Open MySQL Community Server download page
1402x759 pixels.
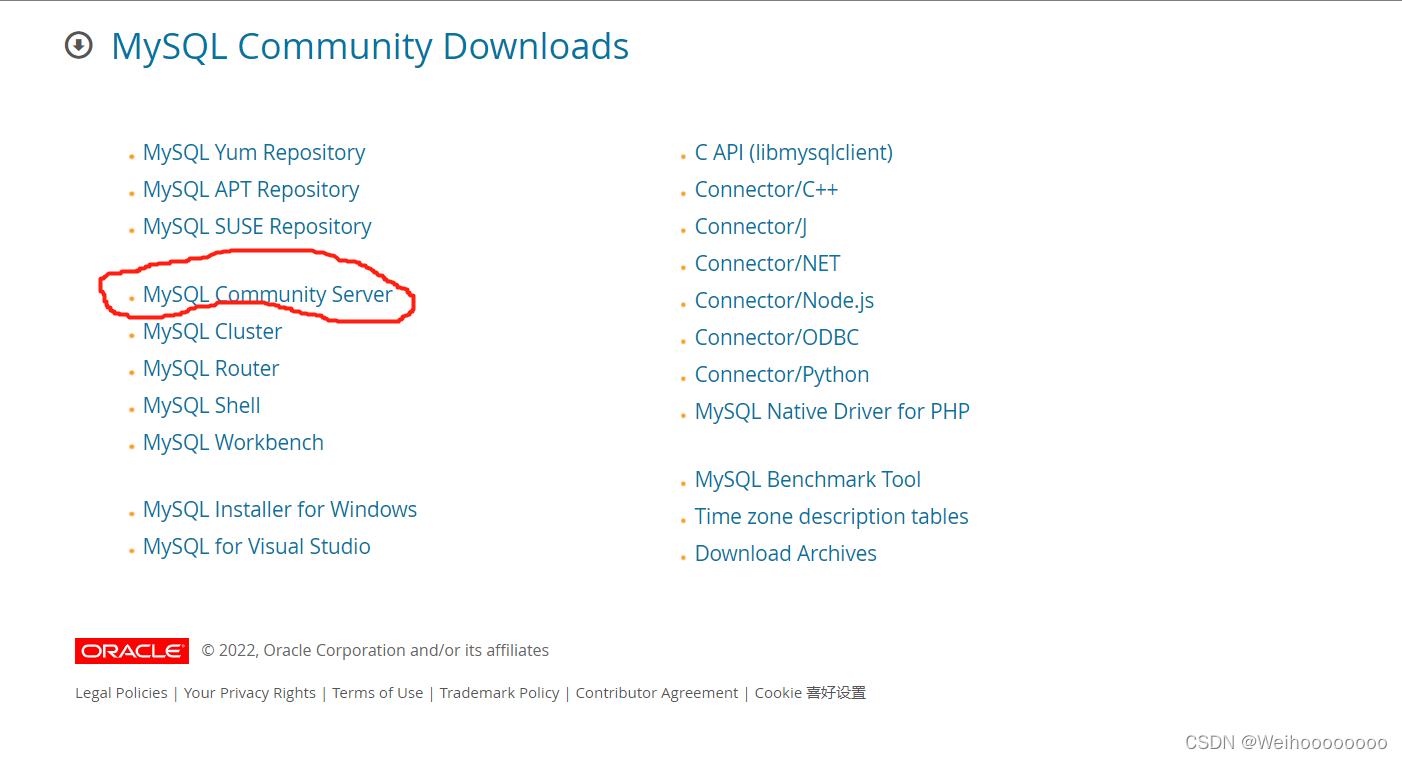pyautogui.click(x=268, y=295)
